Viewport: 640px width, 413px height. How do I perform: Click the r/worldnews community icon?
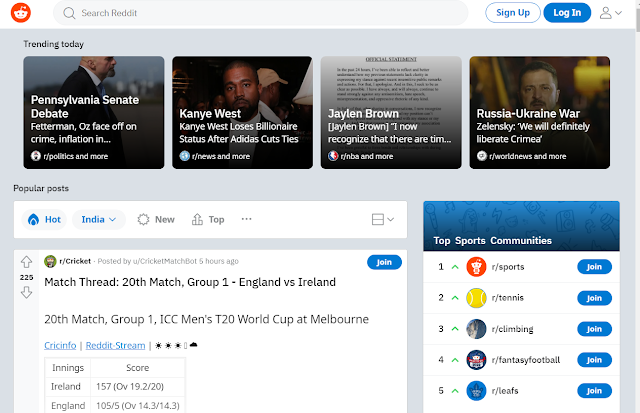pos(482,156)
